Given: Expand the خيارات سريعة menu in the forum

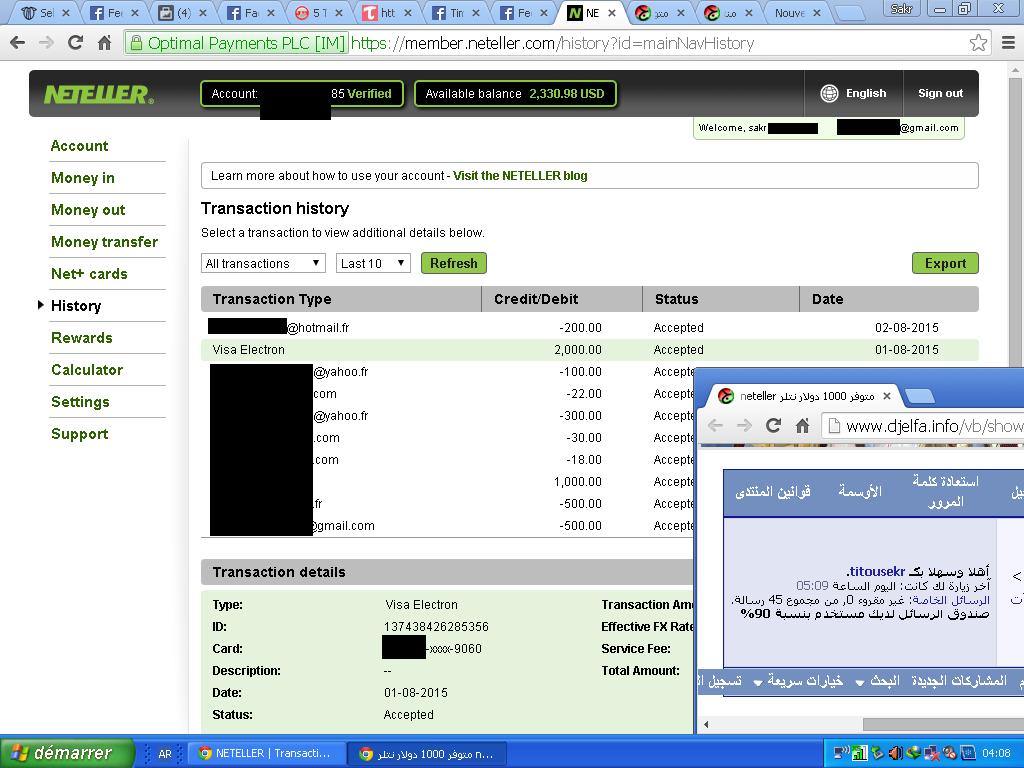Looking at the screenshot, I should point(798,680).
